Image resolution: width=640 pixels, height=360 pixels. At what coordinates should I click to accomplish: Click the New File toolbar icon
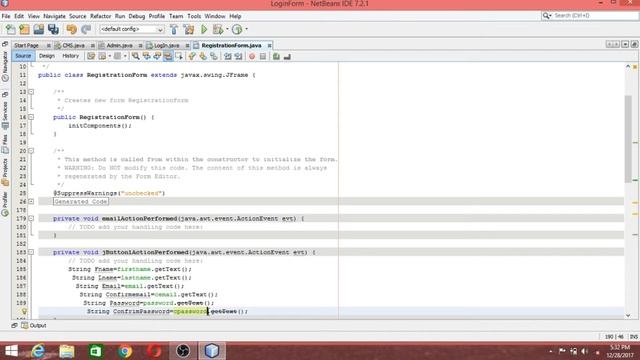10,29
